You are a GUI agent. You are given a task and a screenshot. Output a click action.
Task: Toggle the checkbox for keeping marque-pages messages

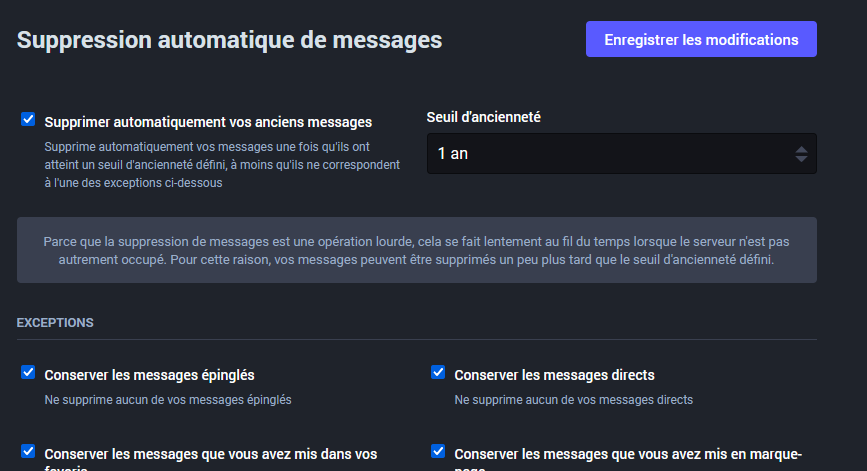438,451
